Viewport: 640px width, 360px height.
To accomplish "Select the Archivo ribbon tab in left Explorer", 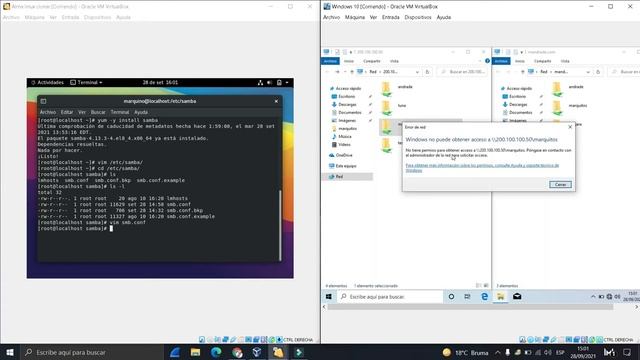I will pyautogui.click(x=330, y=61).
